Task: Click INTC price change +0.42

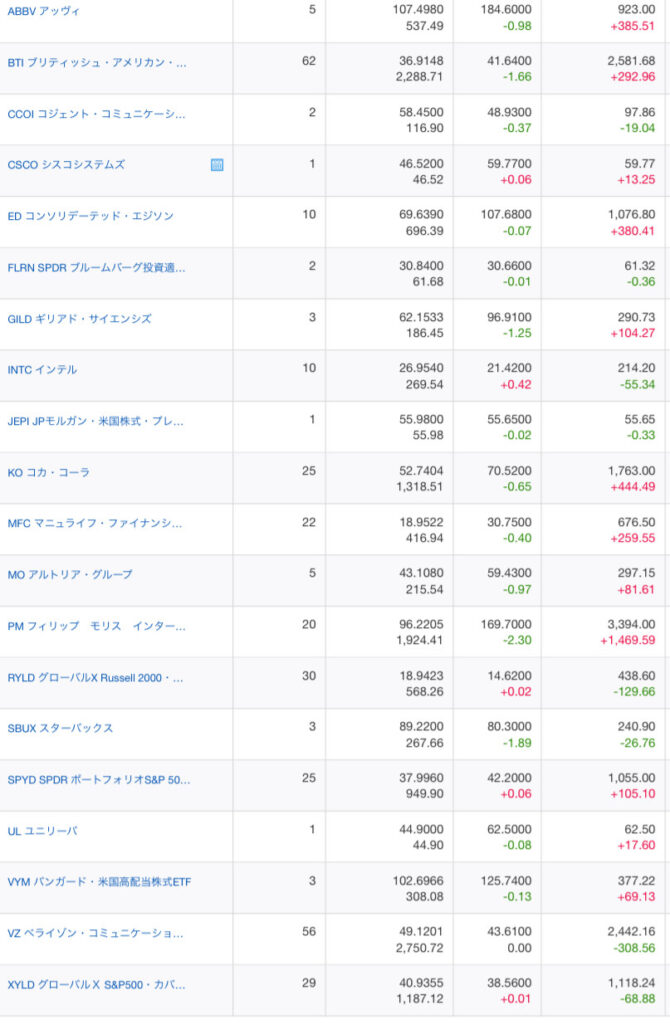Action: 516,385
